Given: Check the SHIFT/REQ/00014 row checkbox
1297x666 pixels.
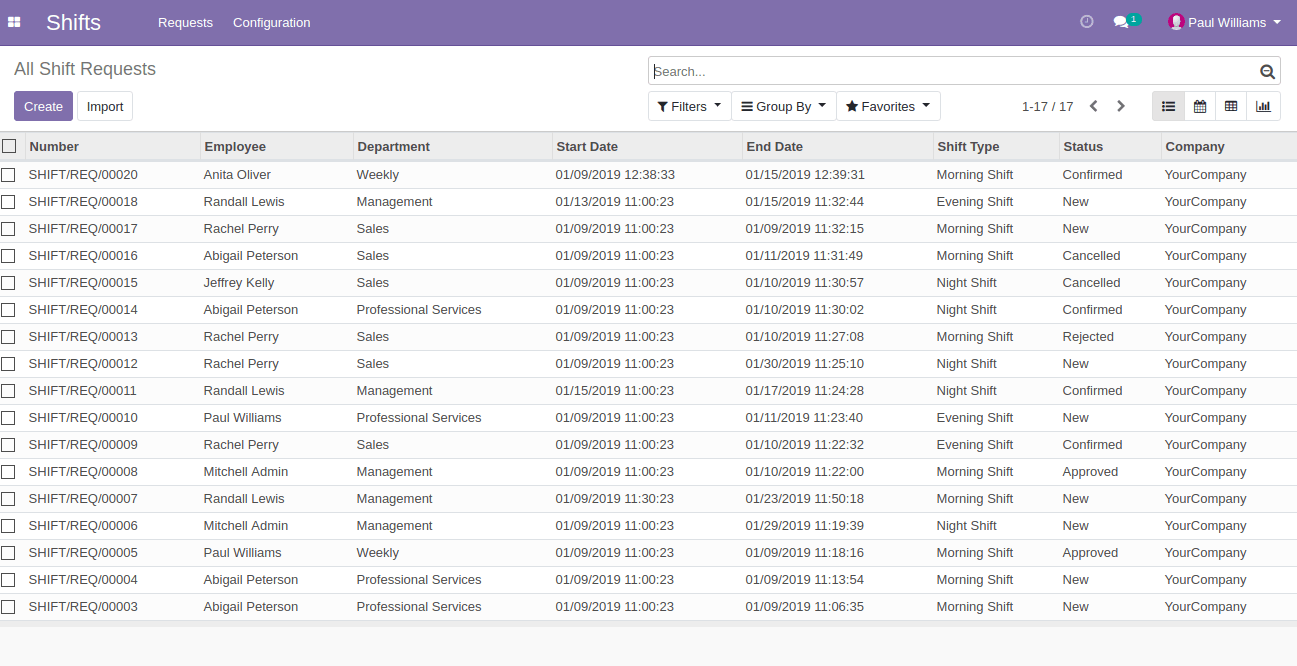Looking at the screenshot, I should click(x=8, y=310).
